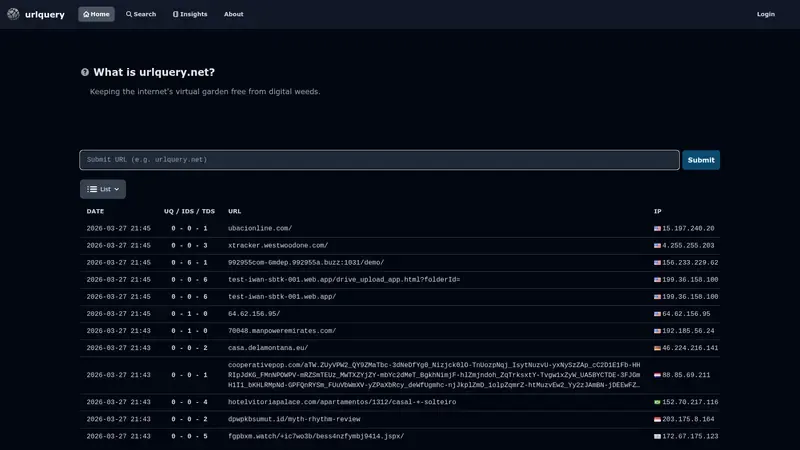Viewport: 800px width, 450px height.
Task: Open the hotelvitoriapalace.com apartamentos entry
Action: (342, 402)
